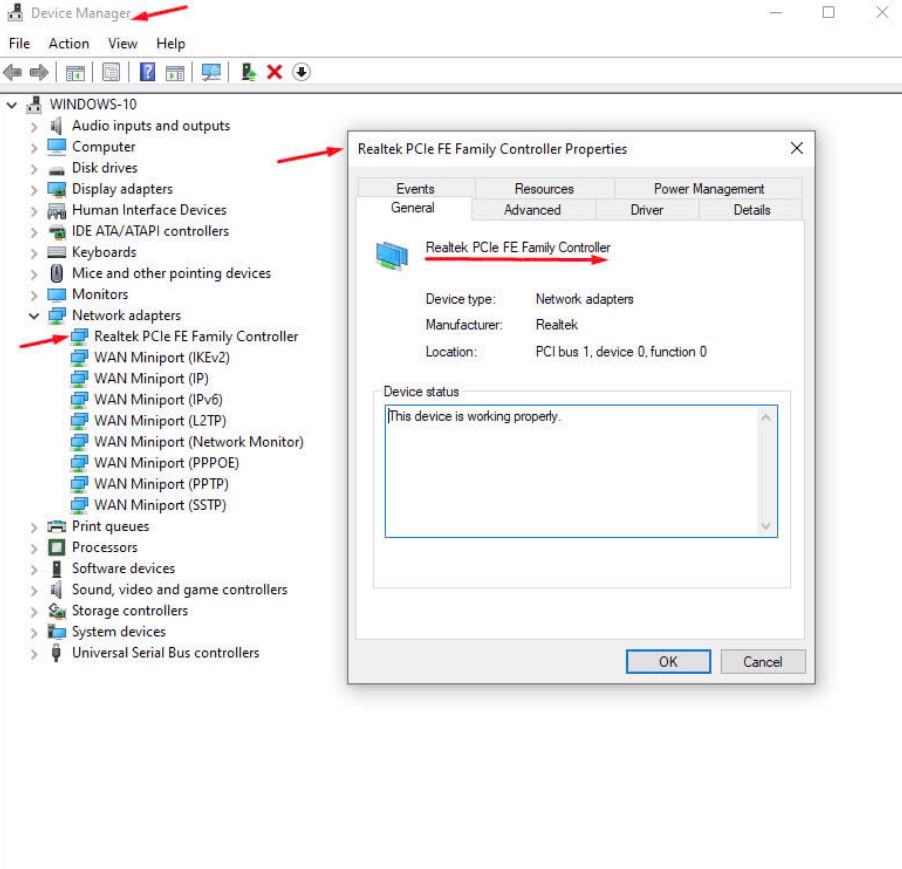This screenshot has height=869, width=902.
Task: Click the Disable device down-arrow icon
Action: click(x=301, y=72)
